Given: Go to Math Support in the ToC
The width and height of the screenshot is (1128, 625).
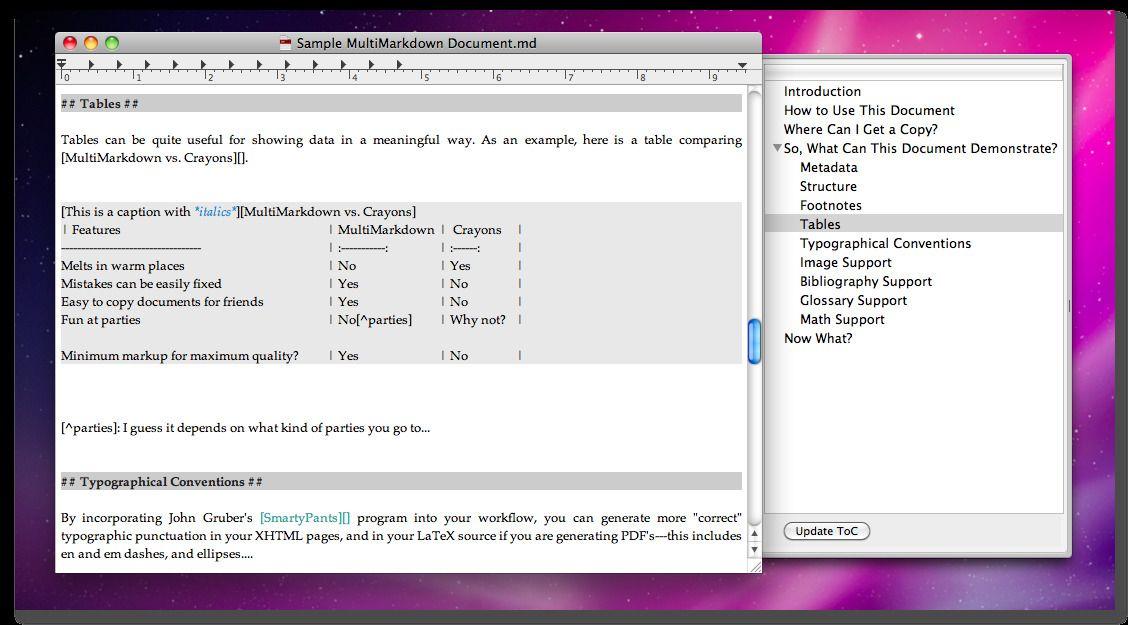Looking at the screenshot, I should (x=842, y=319).
